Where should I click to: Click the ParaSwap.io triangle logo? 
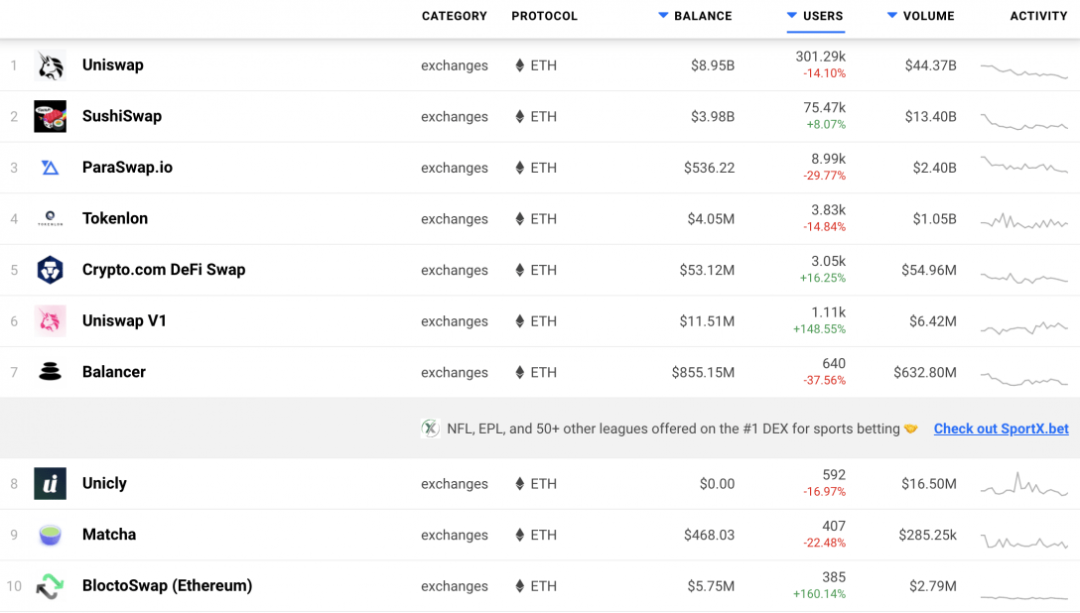[50, 167]
